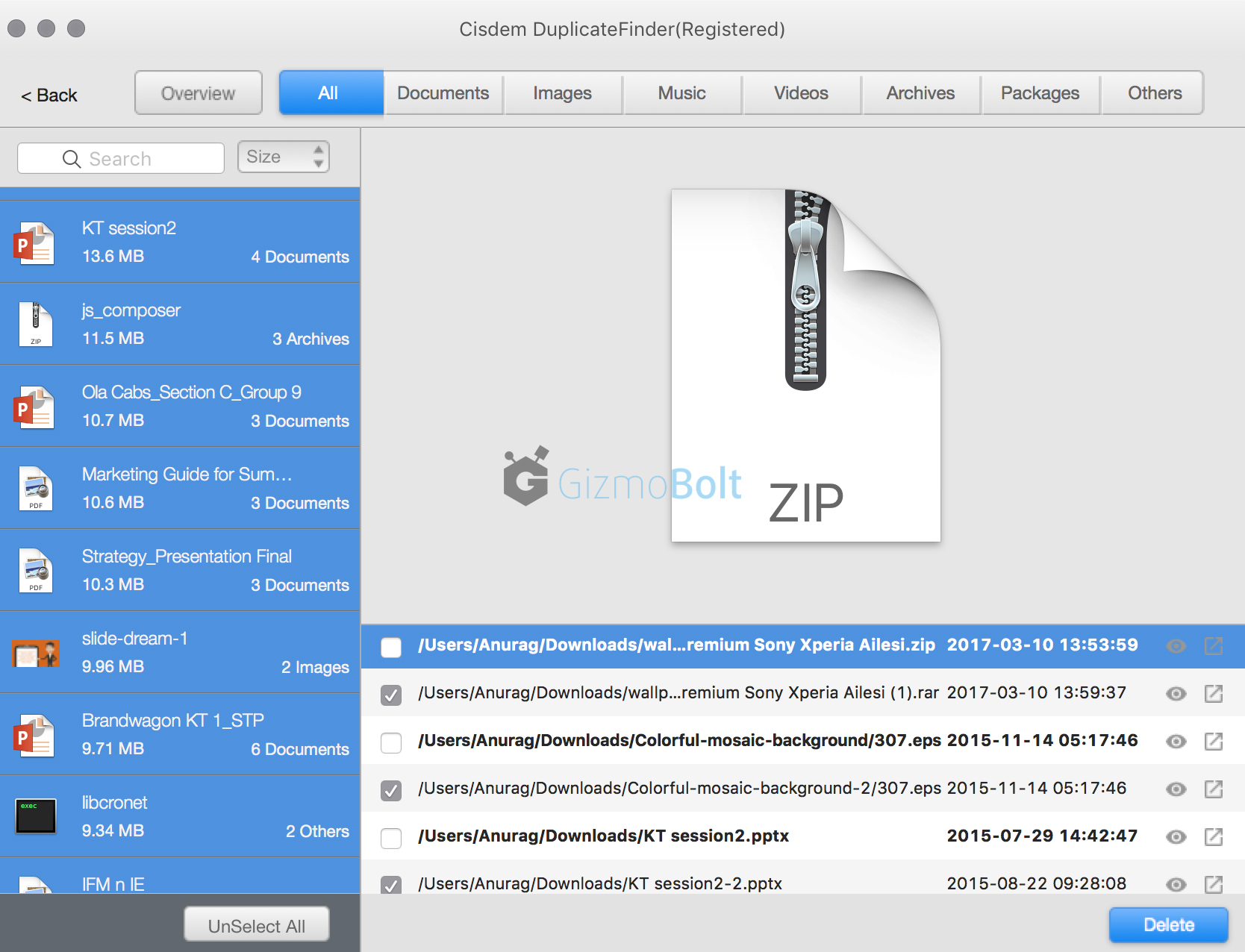Switch to the Documents tab
The image size is (1245, 952).
[x=443, y=93]
